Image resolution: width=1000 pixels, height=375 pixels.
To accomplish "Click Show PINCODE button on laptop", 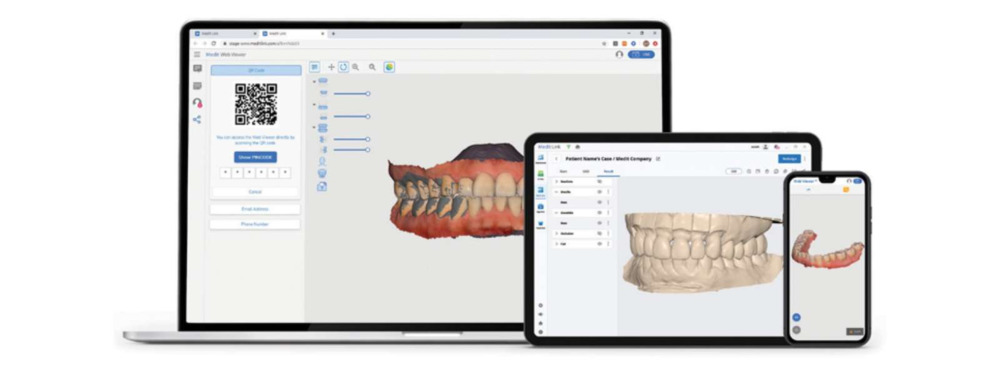I will tap(255, 157).
